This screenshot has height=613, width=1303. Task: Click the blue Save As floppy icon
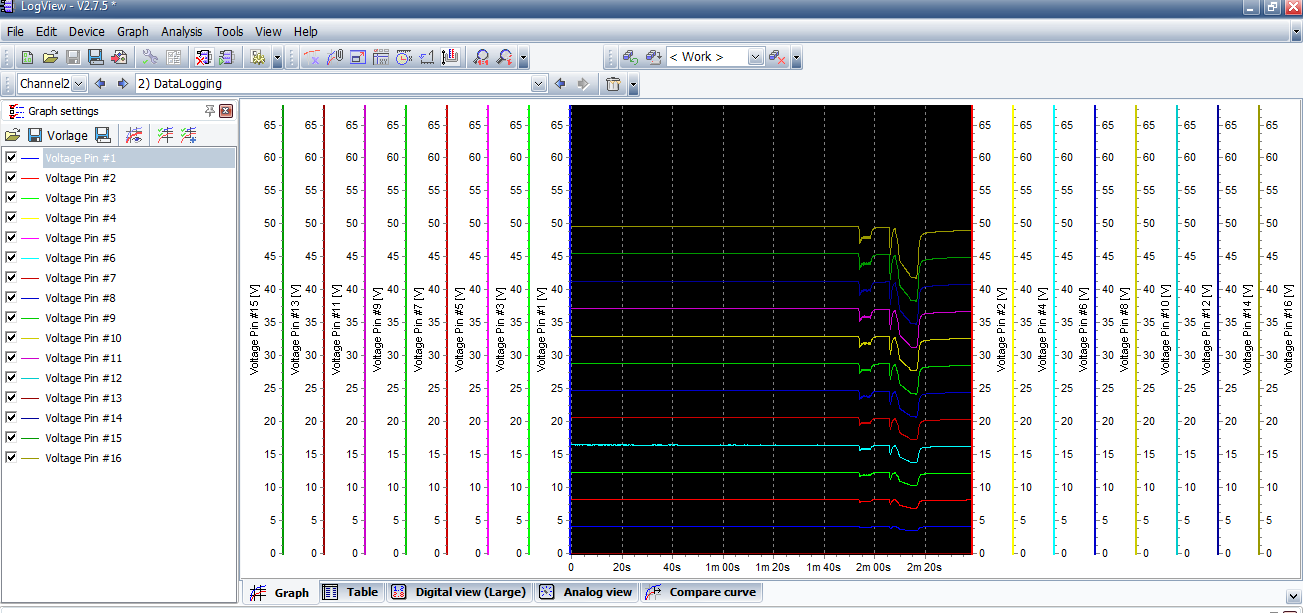[96, 57]
